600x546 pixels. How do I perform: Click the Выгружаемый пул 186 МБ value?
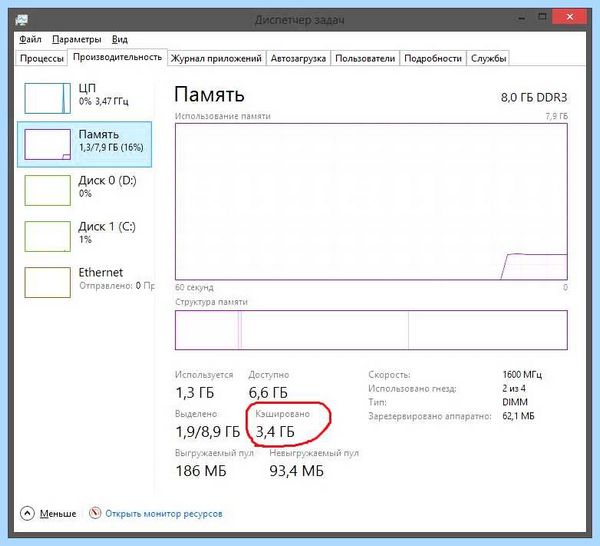[x=201, y=471]
